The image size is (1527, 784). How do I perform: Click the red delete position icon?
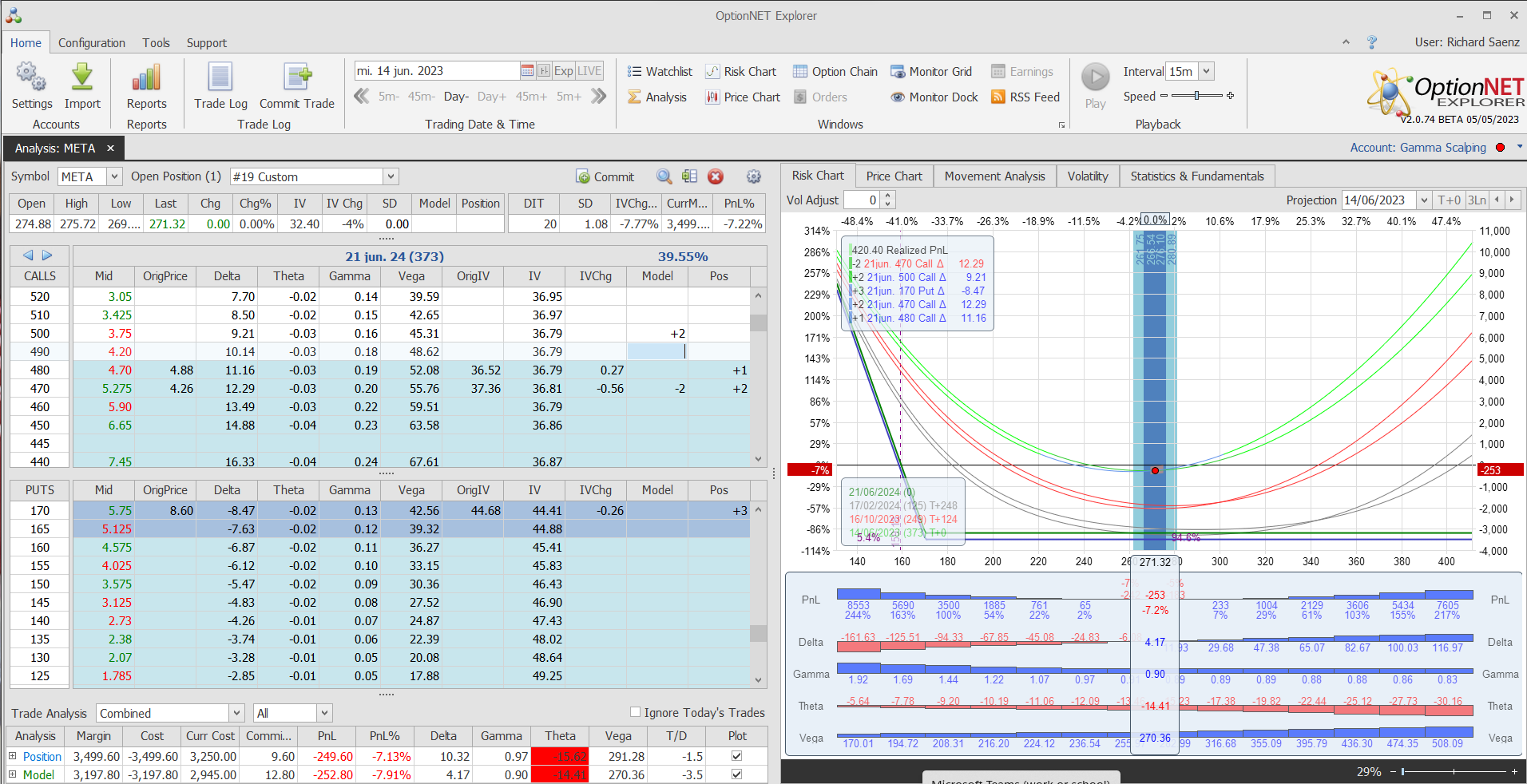pos(716,176)
